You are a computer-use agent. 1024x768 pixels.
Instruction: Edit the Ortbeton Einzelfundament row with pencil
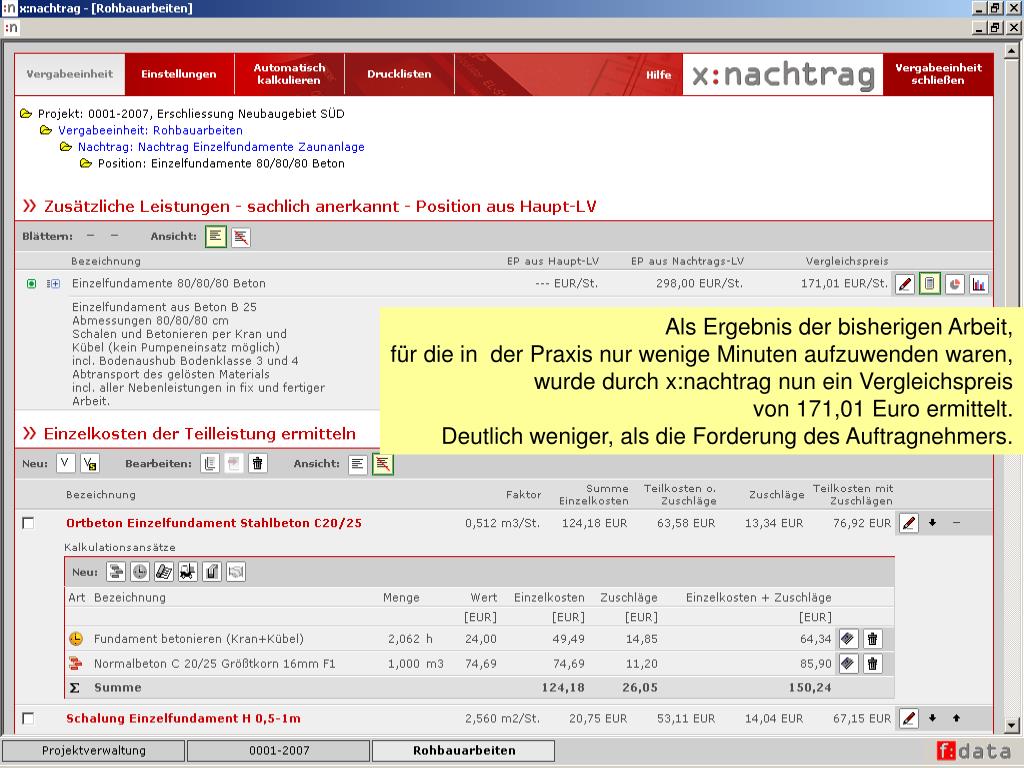coord(908,523)
